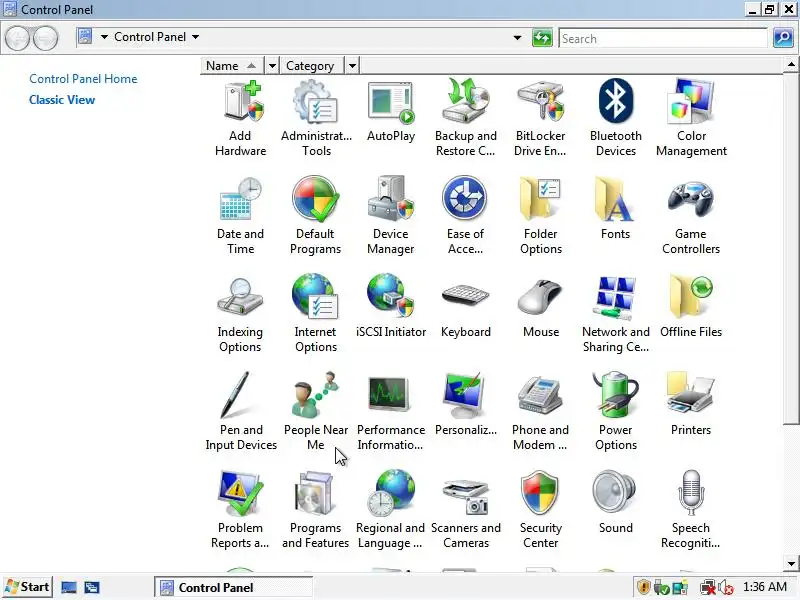Click Show Desktop quick launch icon
This screenshot has height=600, width=800.
(69, 588)
